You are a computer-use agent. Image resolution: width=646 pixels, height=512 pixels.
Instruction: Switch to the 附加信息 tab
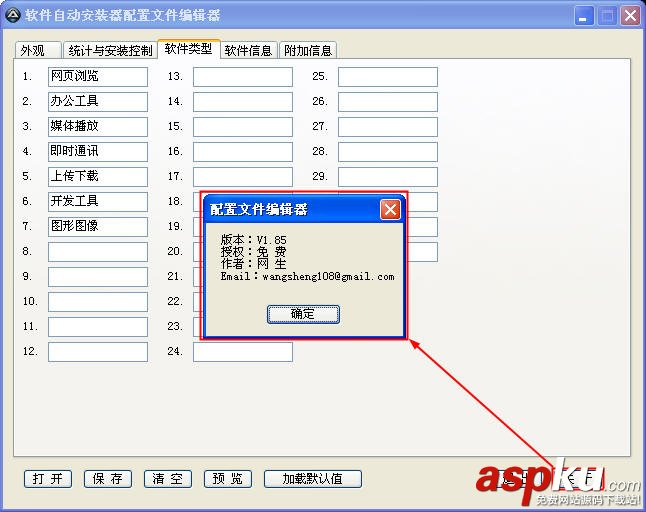click(308, 50)
